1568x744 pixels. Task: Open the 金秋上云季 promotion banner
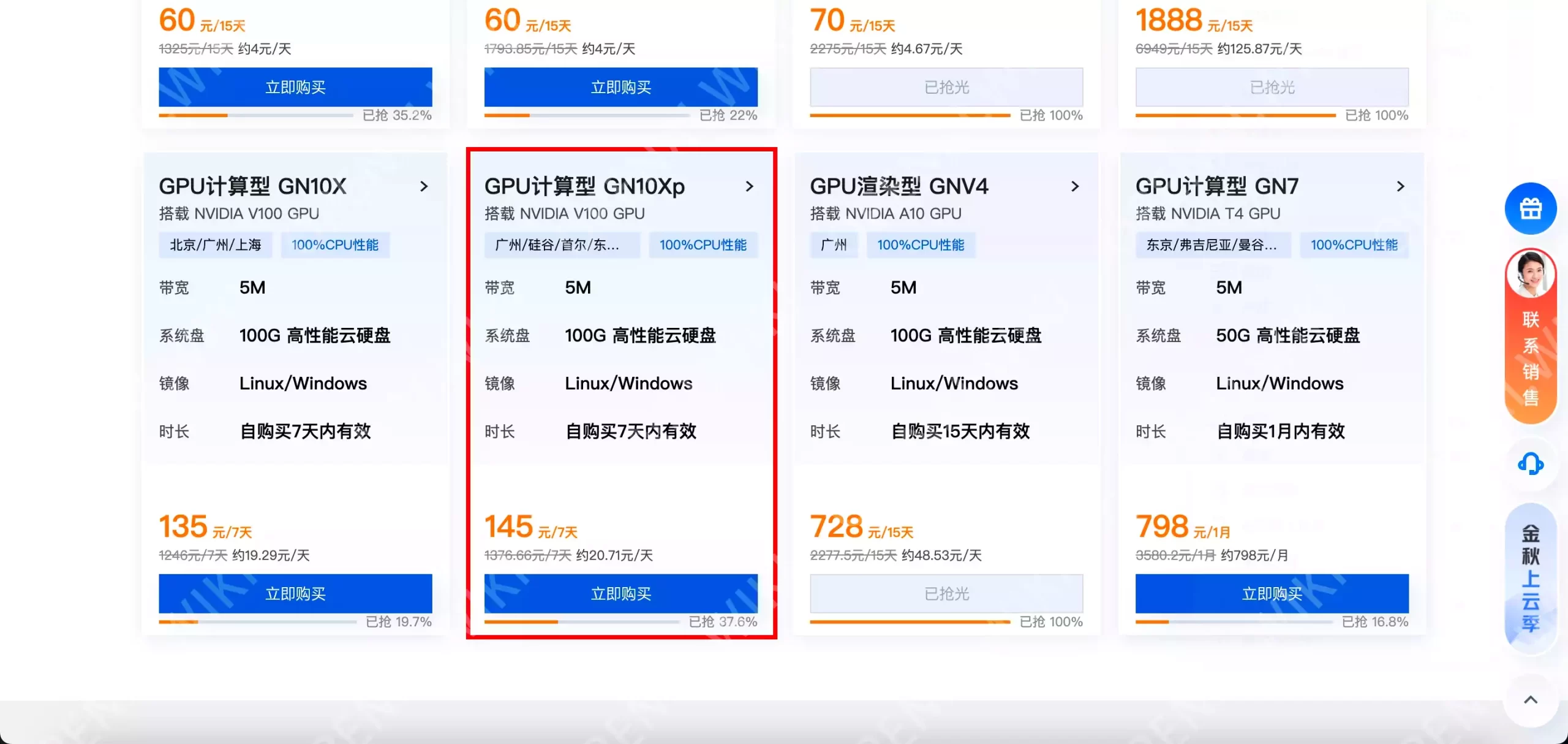coord(1530,579)
